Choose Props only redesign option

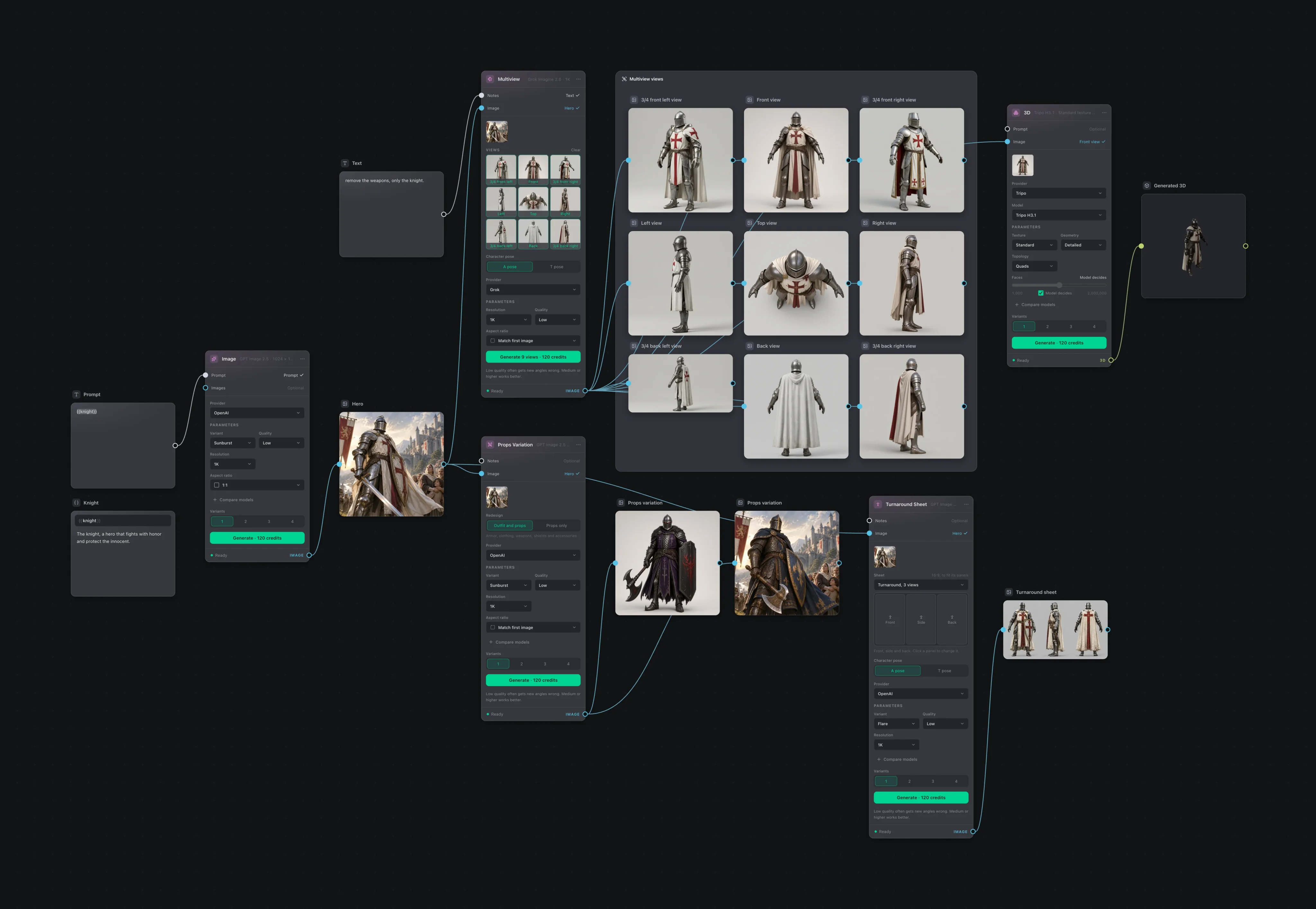556,526
